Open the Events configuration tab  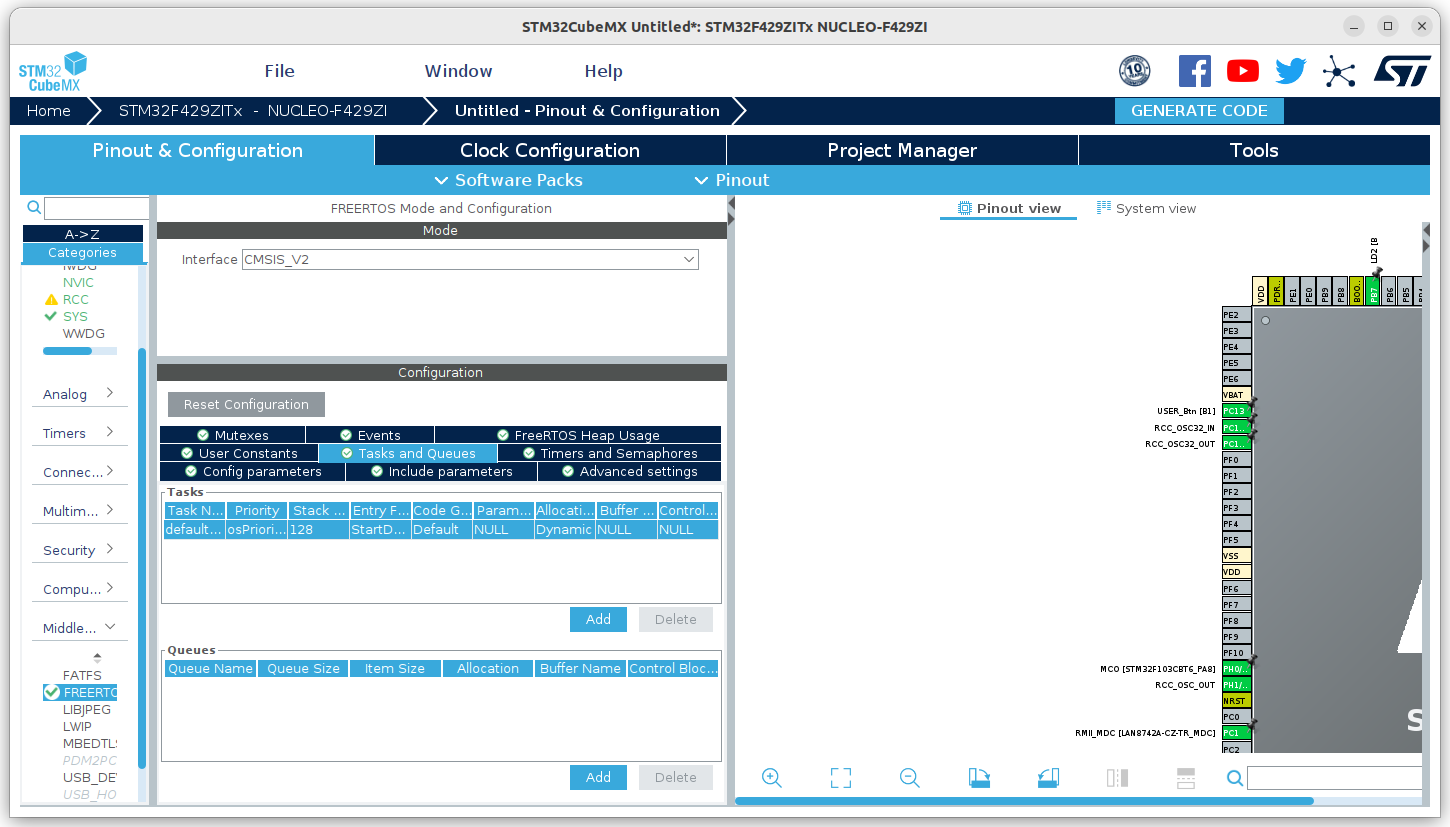coord(370,435)
